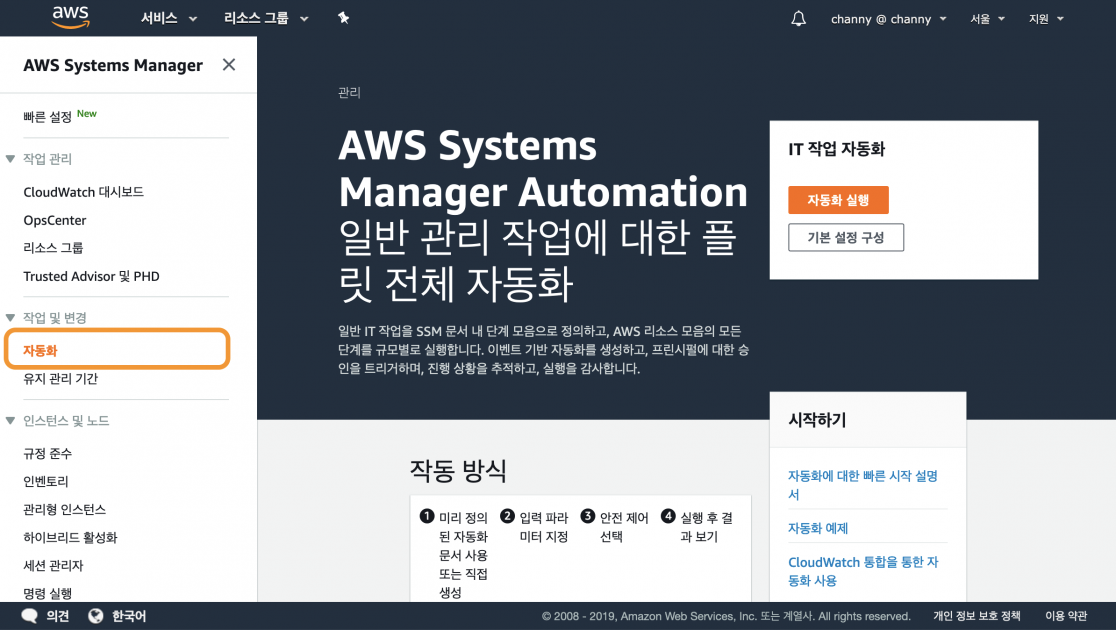Click the 기본 설정 구성 button
This screenshot has height=630, width=1116.
846,237
